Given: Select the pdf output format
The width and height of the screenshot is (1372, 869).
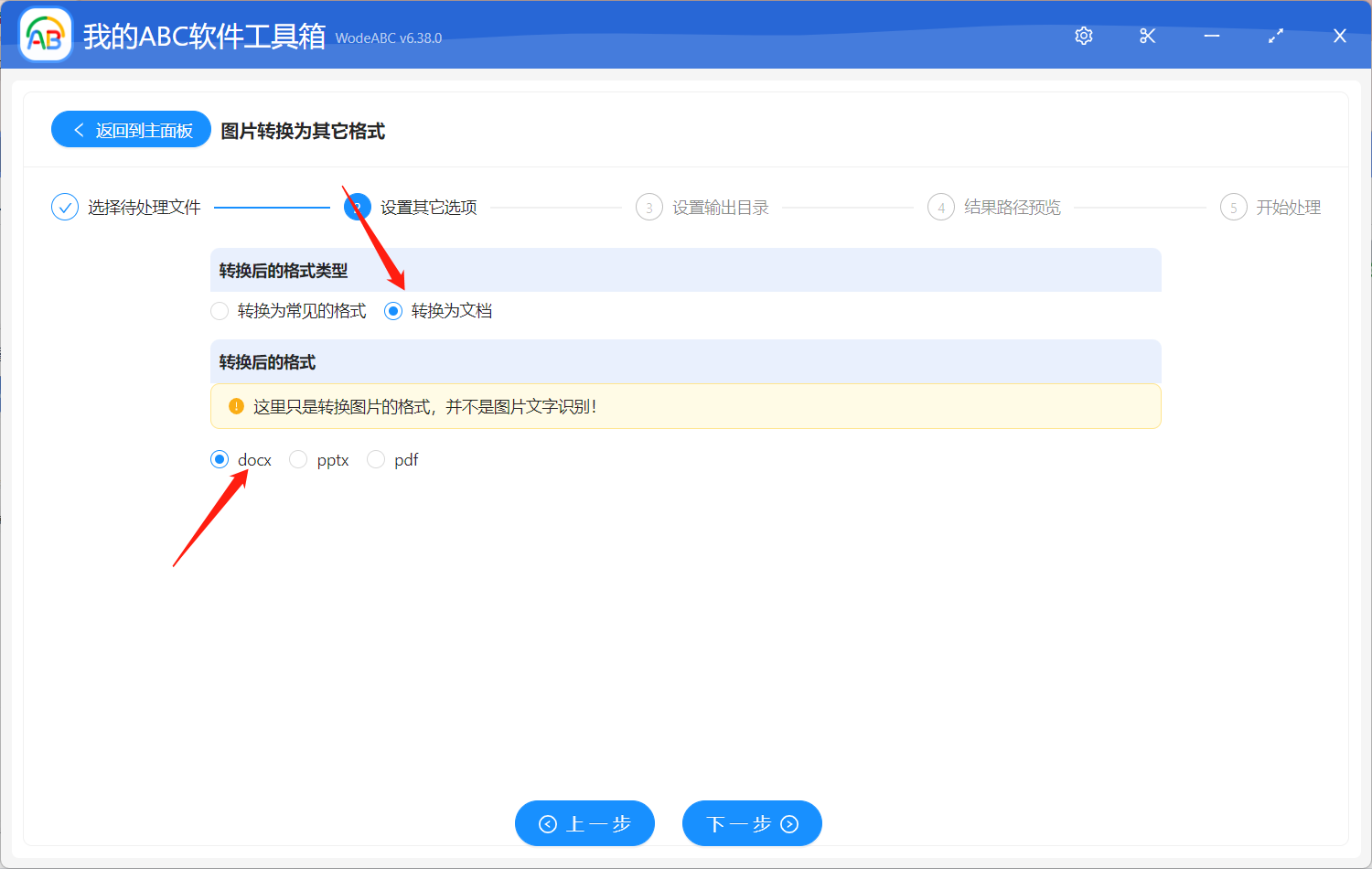Looking at the screenshot, I should 376,459.
